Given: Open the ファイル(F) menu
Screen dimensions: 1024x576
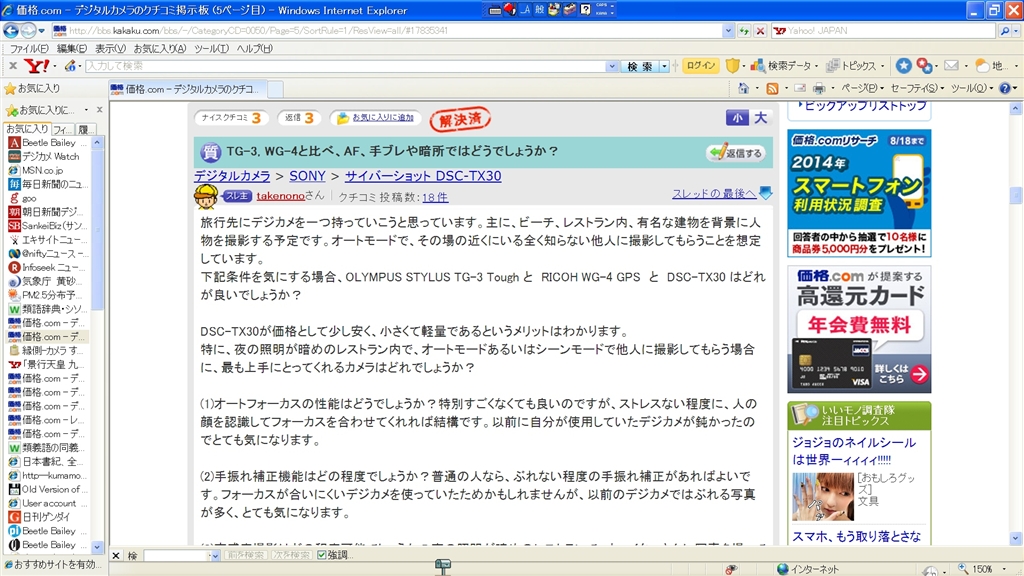Looking at the screenshot, I should 29,48.
